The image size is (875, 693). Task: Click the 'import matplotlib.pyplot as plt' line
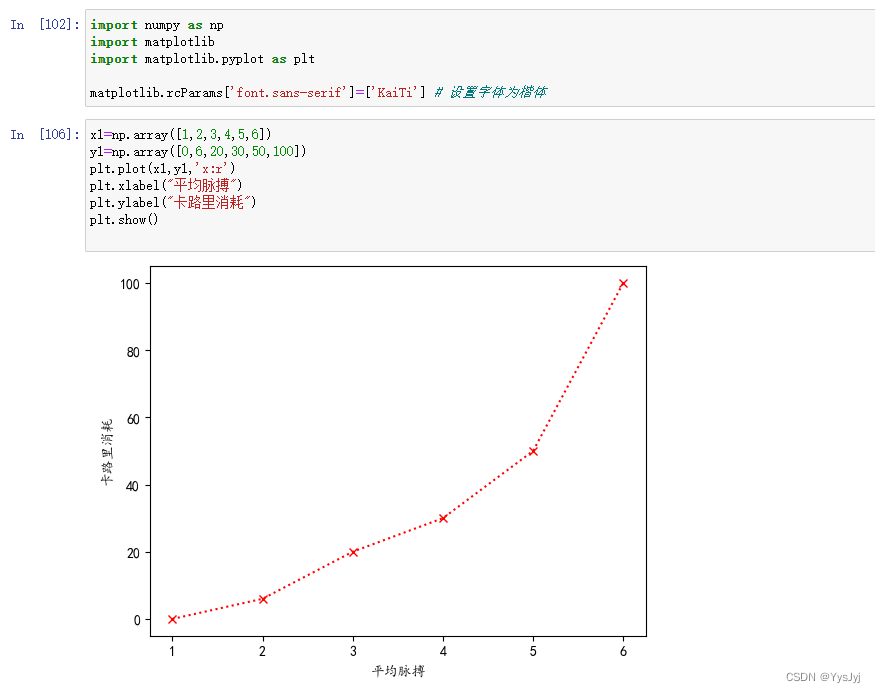coord(203,59)
